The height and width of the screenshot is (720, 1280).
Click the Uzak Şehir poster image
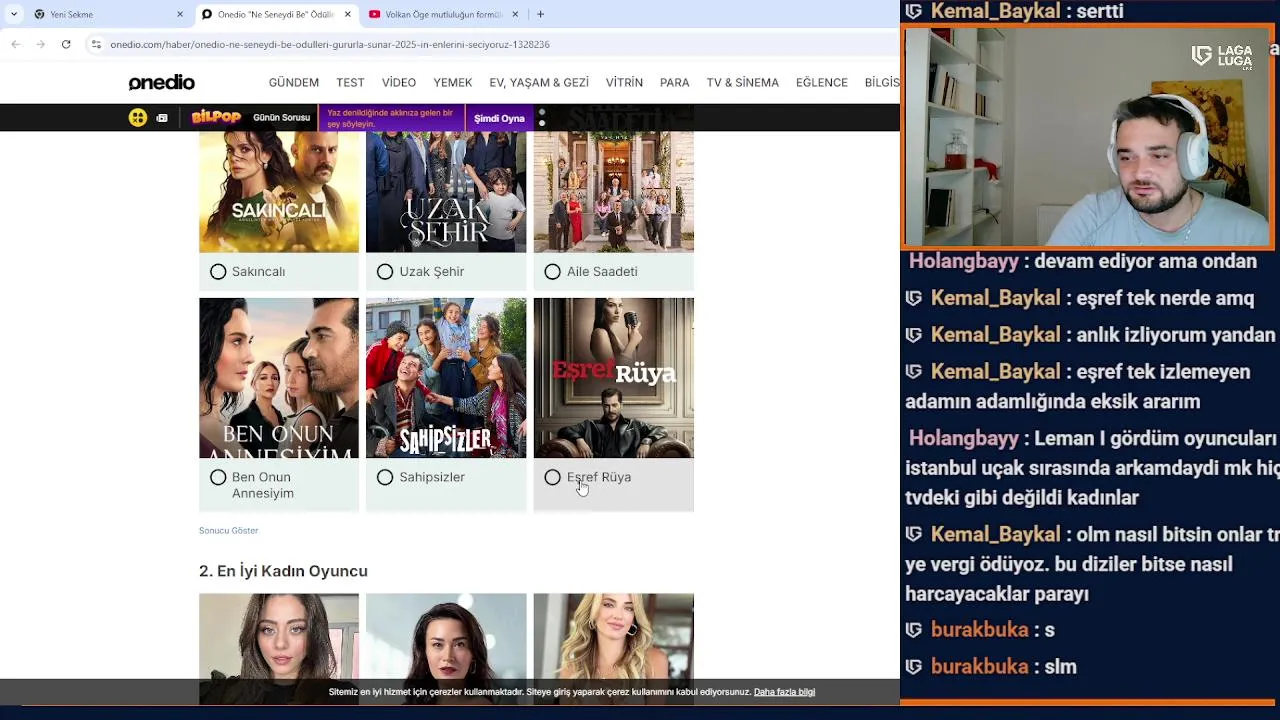(x=446, y=191)
